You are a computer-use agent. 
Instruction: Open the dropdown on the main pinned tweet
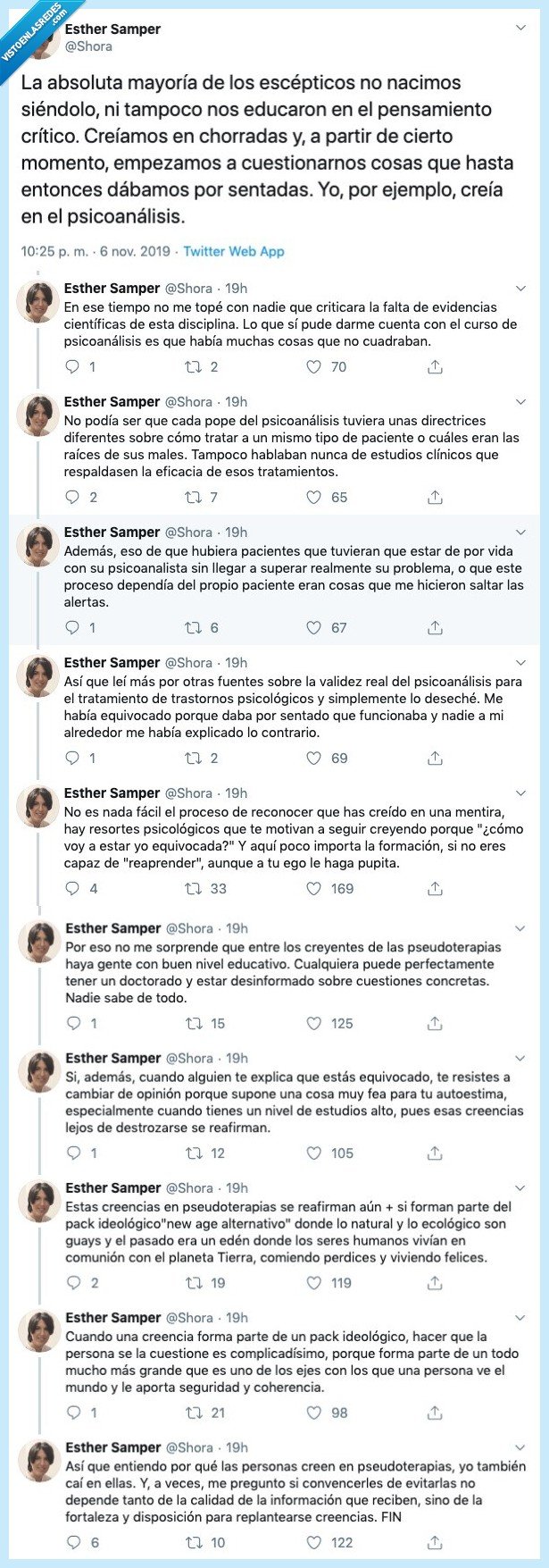520,26
